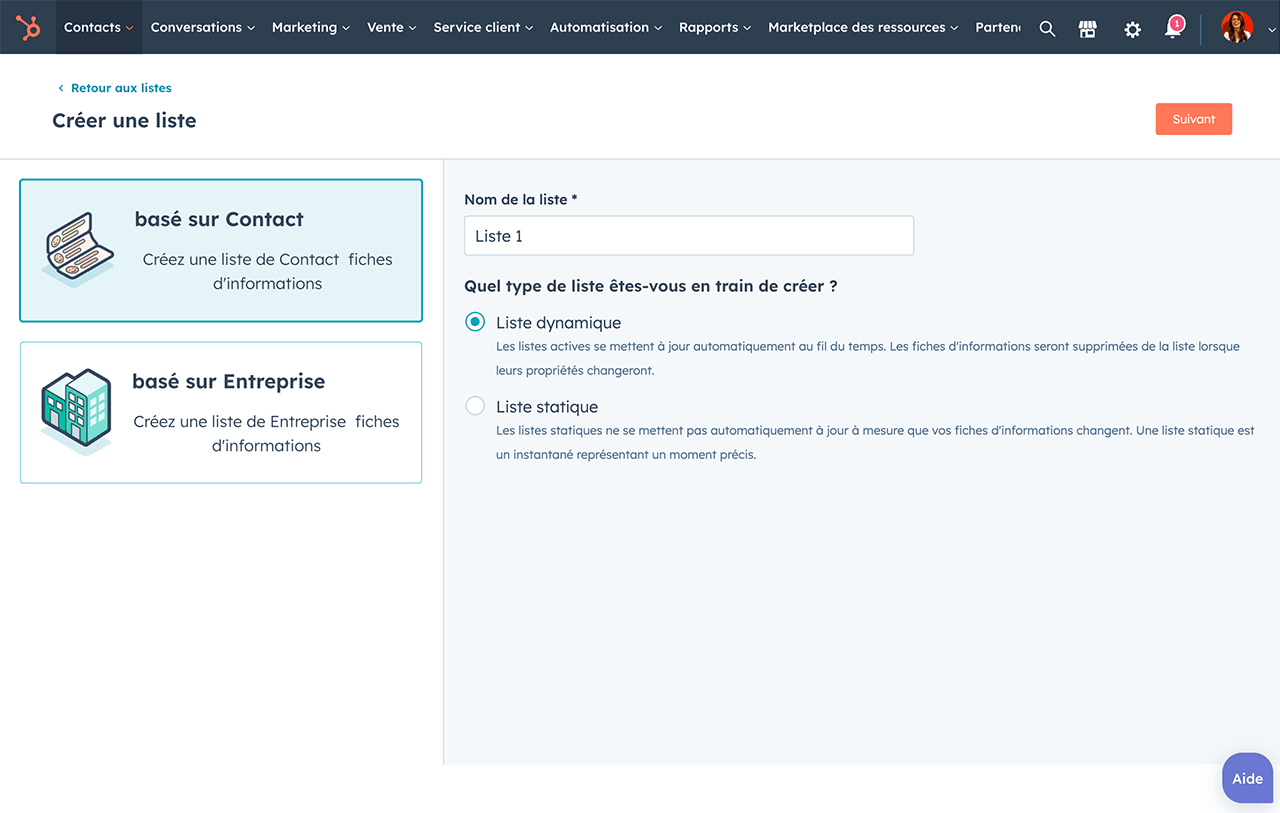Expand the Rapports menu
1280x813 pixels.
[715, 27]
